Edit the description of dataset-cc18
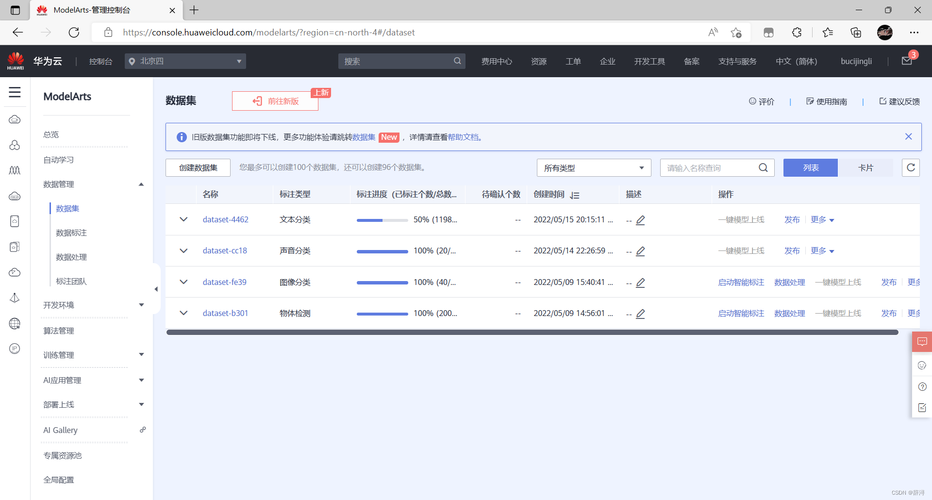The height and width of the screenshot is (500, 932). tap(640, 251)
